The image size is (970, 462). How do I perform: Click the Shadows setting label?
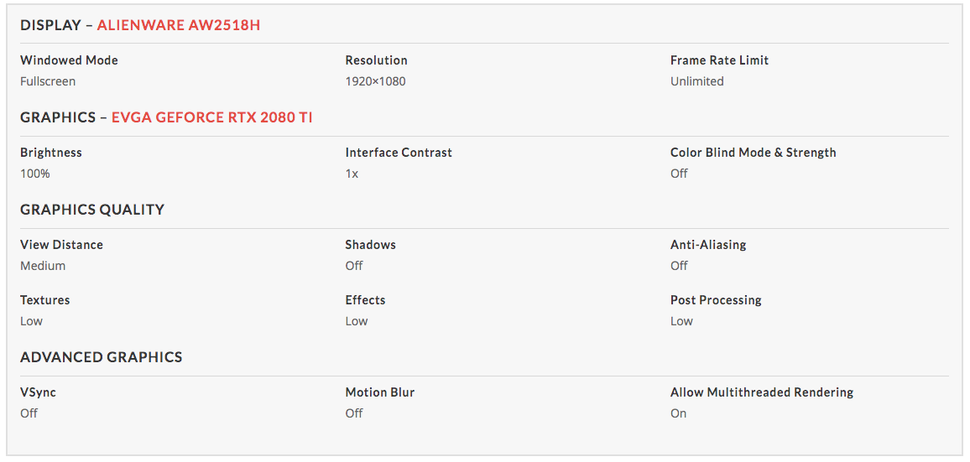(370, 244)
